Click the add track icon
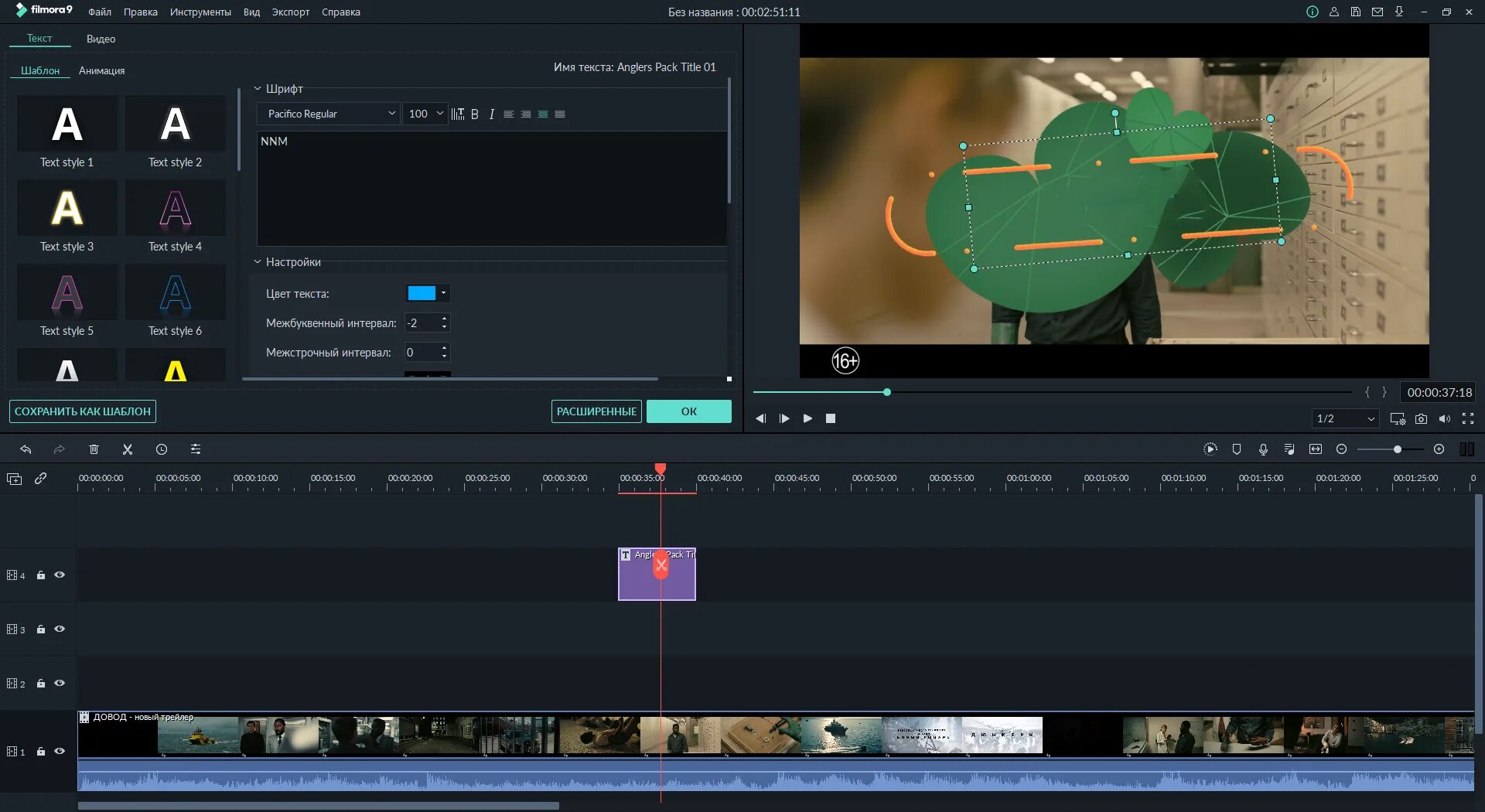The image size is (1485, 812). (15, 479)
